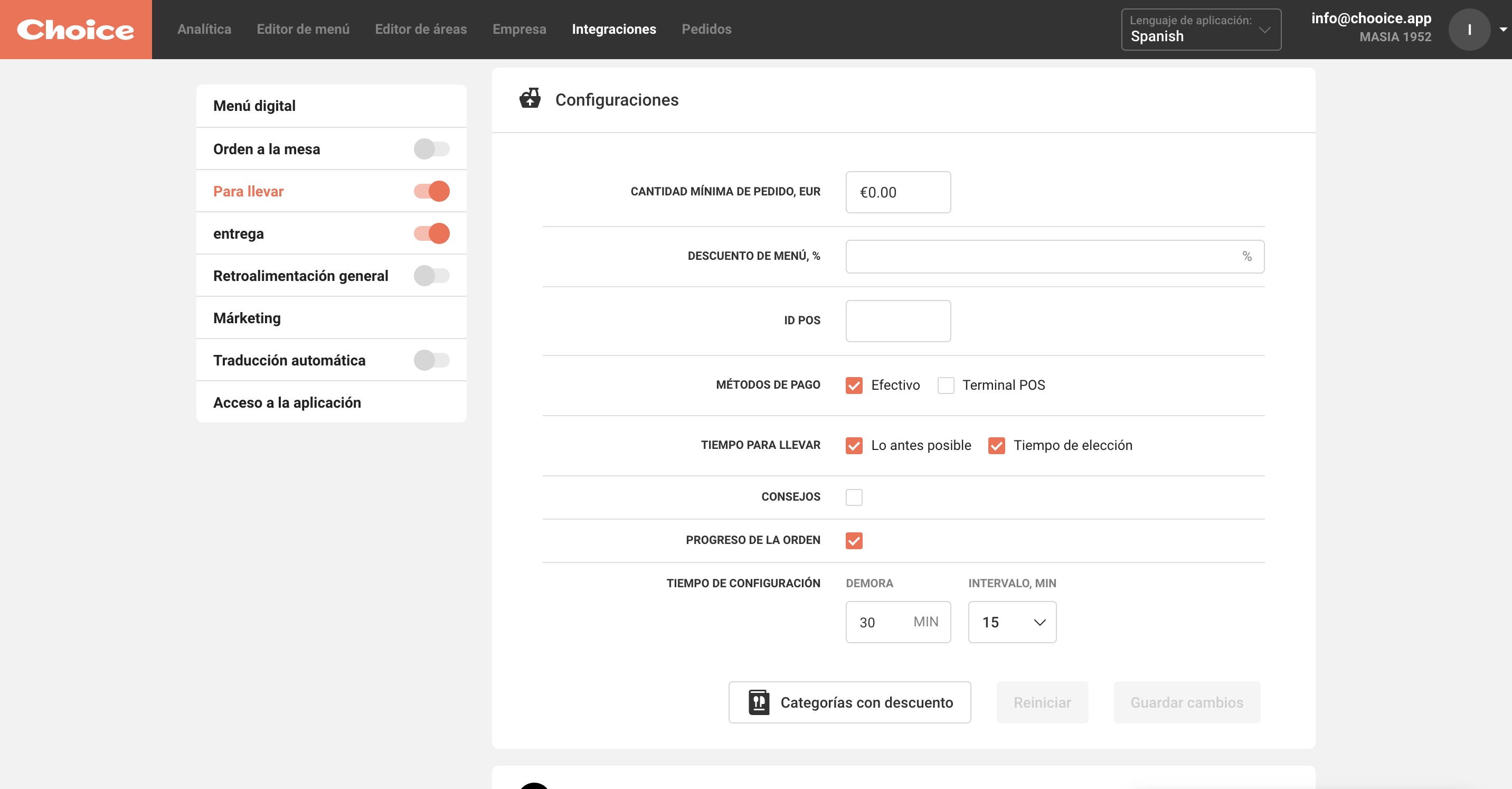
Task: Toggle the entrega switch off
Action: (x=432, y=233)
